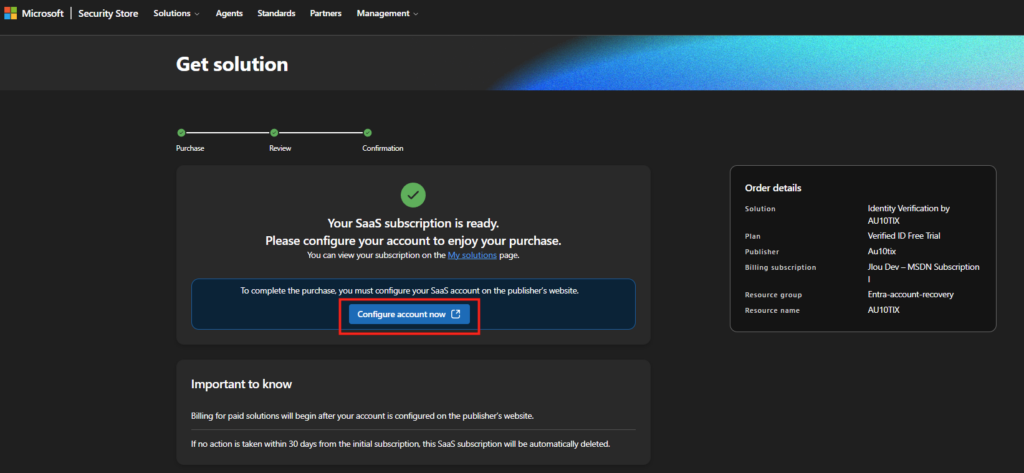The image size is (1024, 473).
Task: Click the Get solution page heading
Action: coord(232,64)
